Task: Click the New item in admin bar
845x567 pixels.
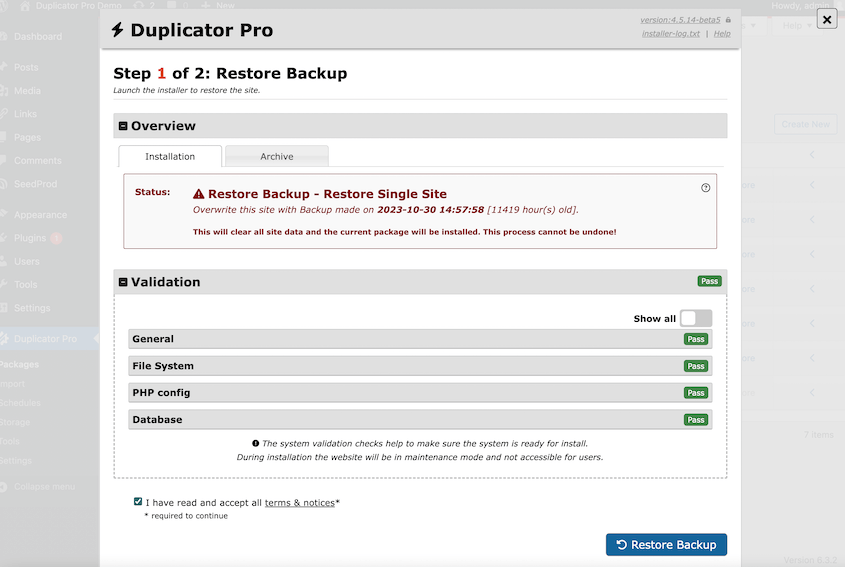Action: tap(218, 5)
